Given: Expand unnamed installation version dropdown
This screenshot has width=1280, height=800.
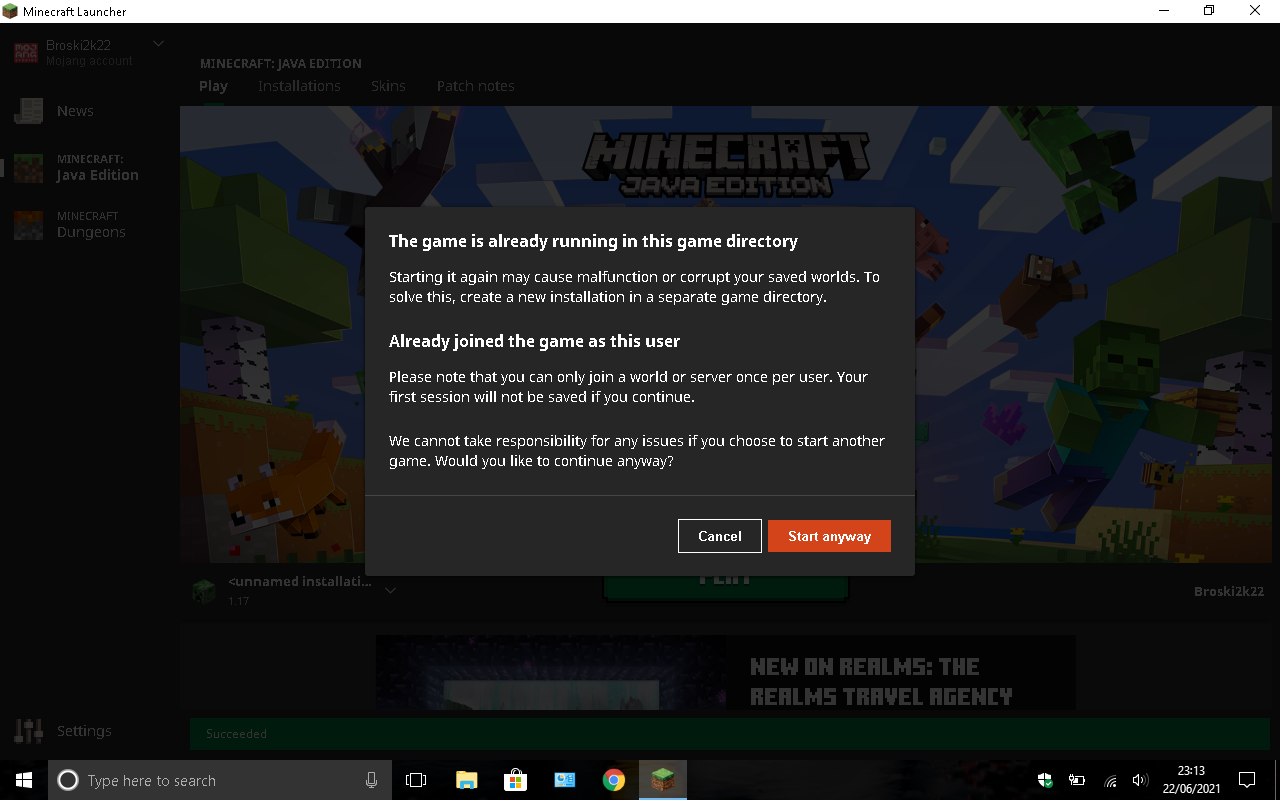Looking at the screenshot, I should [x=391, y=590].
